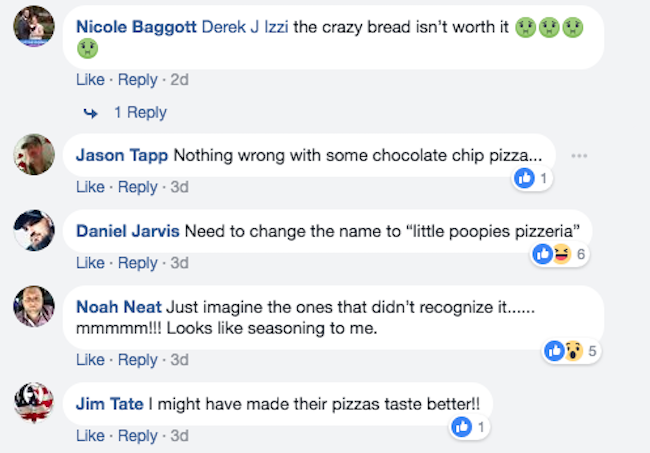Open Nicole Baggott's profile name link
This screenshot has height=453, width=650.
136,25
